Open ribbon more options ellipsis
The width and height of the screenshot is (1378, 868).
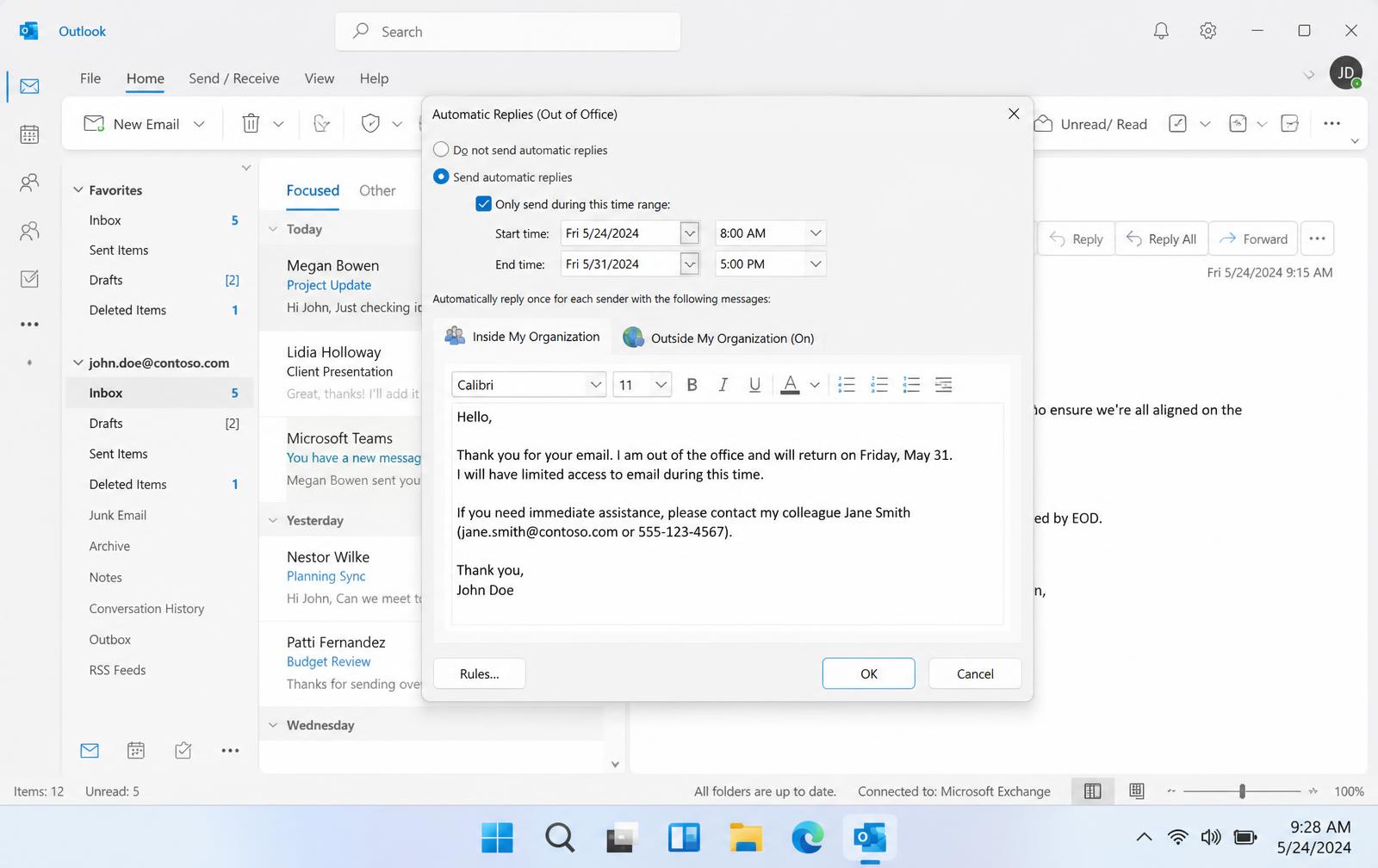coord(1331,124)
